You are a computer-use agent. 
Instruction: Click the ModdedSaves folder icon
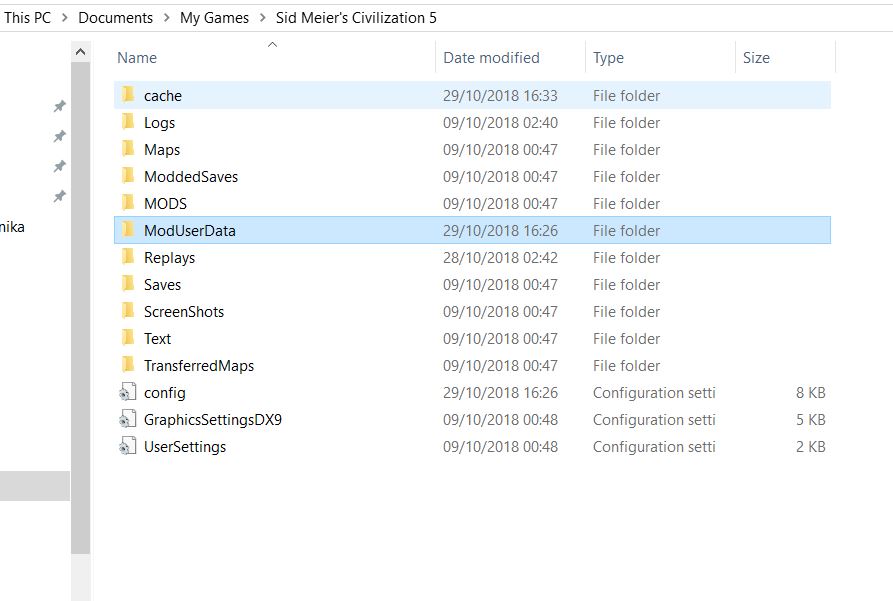[129, 176]
